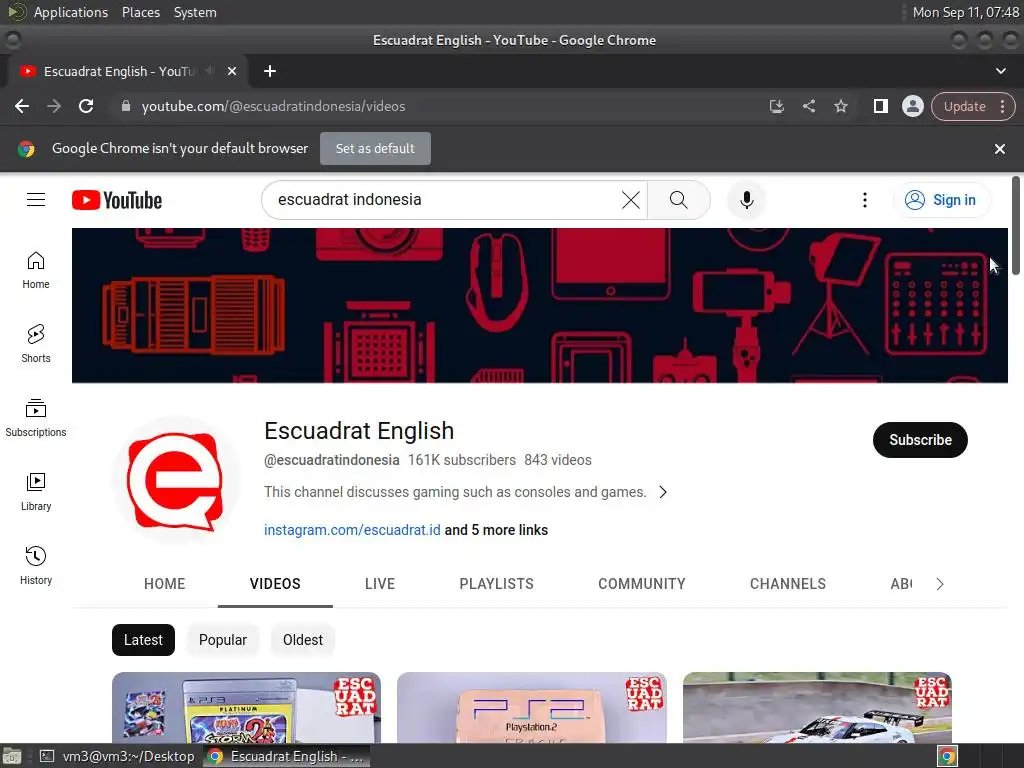Open the PlayStation 2 box video thumbnail
Viewport: 1024px width, 768px height.
pos(532,707)
